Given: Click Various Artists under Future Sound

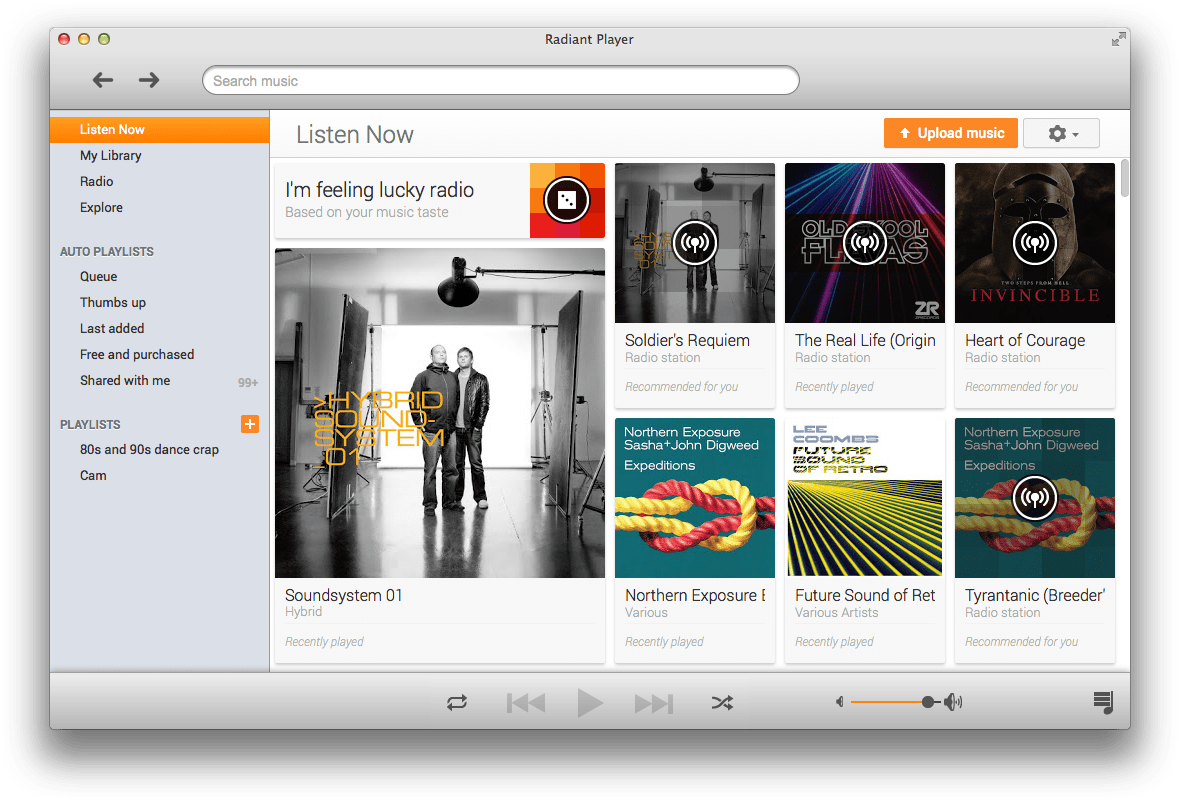Looking at the screenshot, I should pyautogui.click(x=836, y=613).
